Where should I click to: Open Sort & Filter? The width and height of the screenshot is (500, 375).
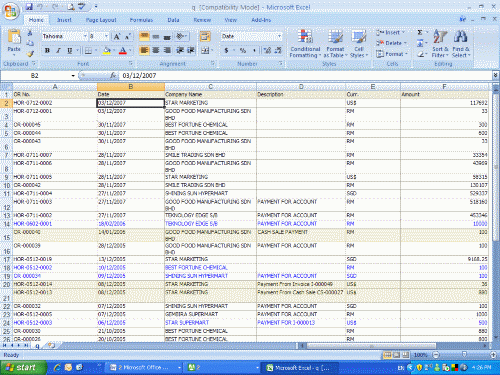tap(440, 43)
